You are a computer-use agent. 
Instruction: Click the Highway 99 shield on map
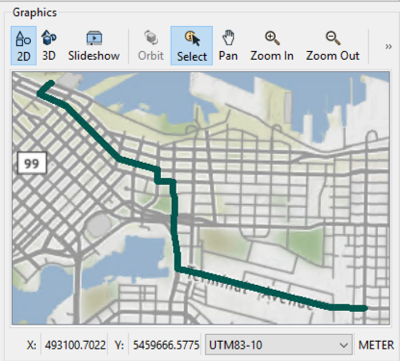click(32, 163)
